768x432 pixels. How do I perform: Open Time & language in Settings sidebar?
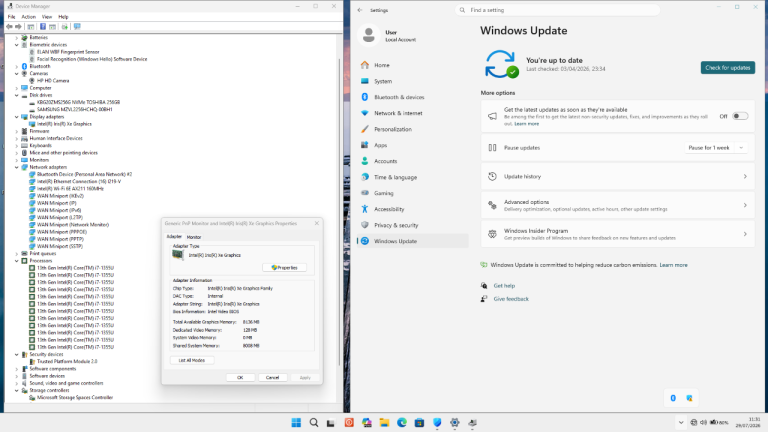[x=412, y=177]
